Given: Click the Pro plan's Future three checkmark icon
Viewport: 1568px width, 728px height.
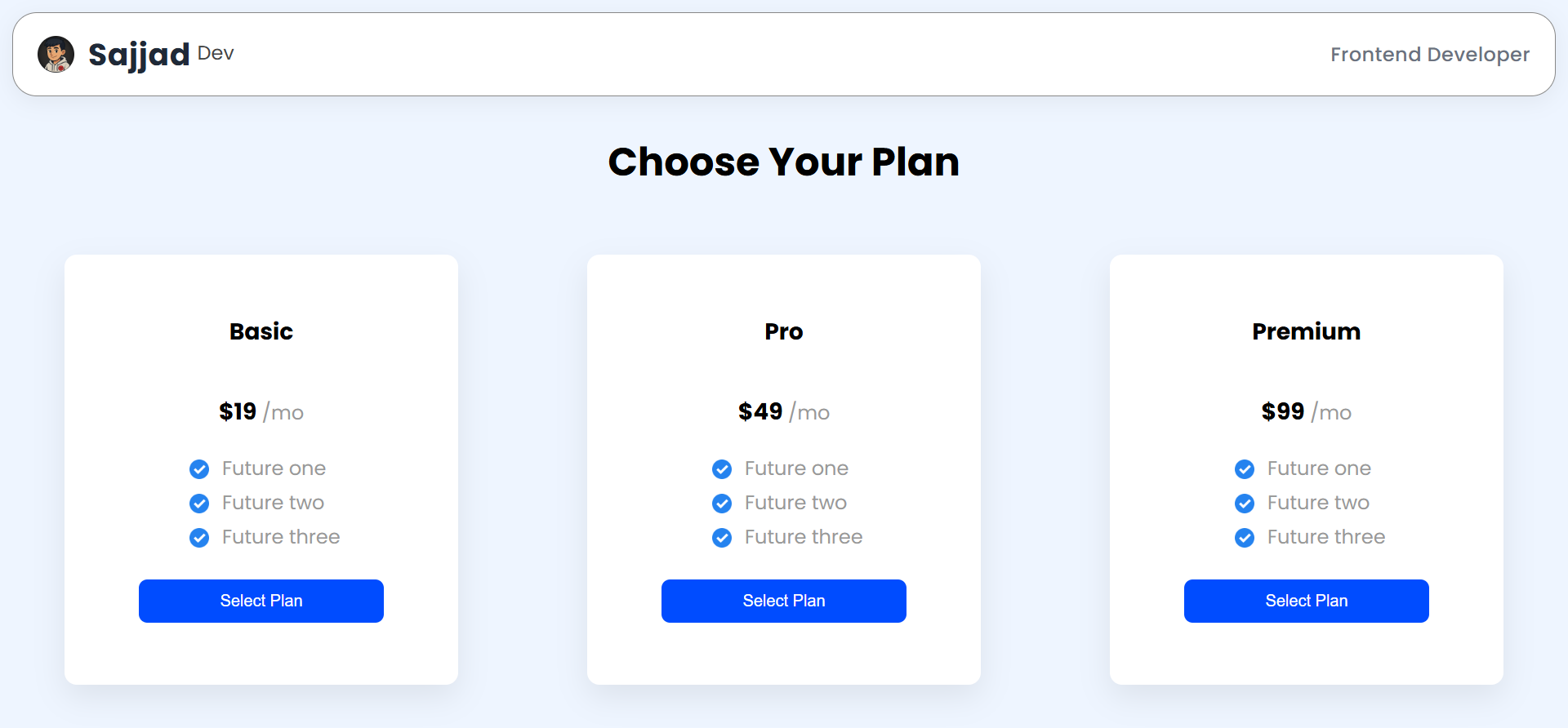Looking at the screenshot, I should (722, 538).
